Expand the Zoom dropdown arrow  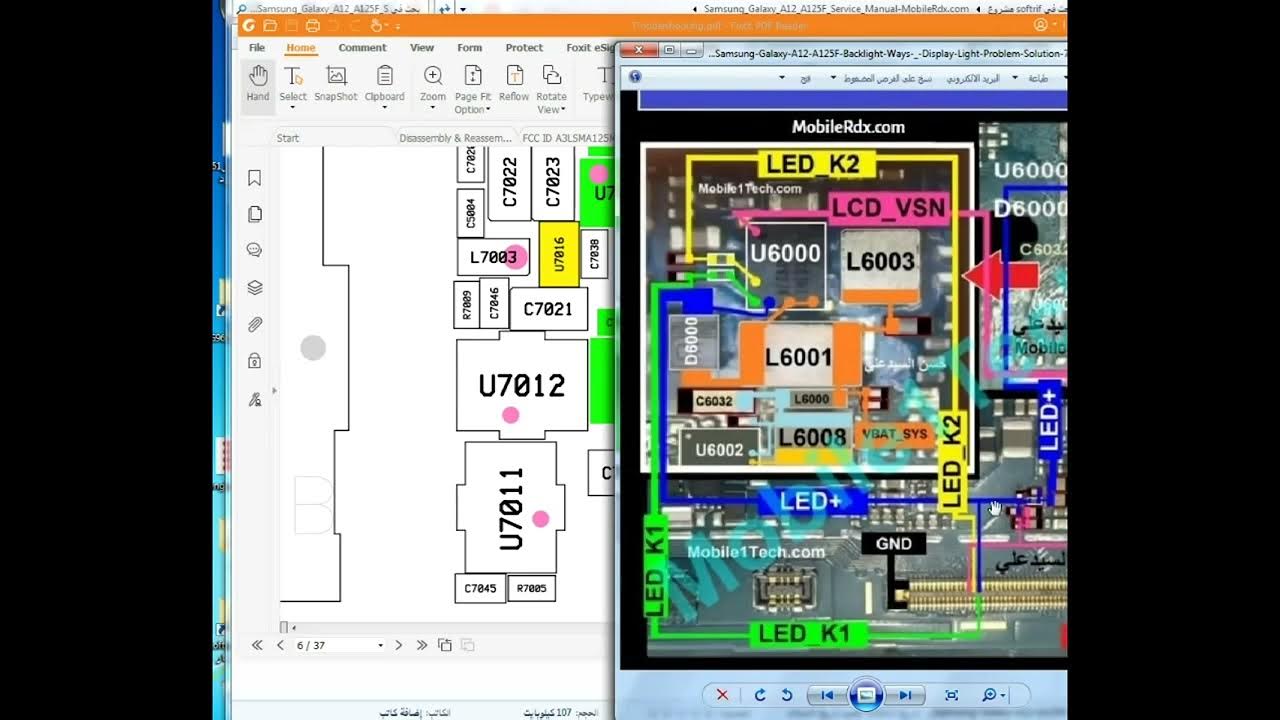tap(433, 108)
